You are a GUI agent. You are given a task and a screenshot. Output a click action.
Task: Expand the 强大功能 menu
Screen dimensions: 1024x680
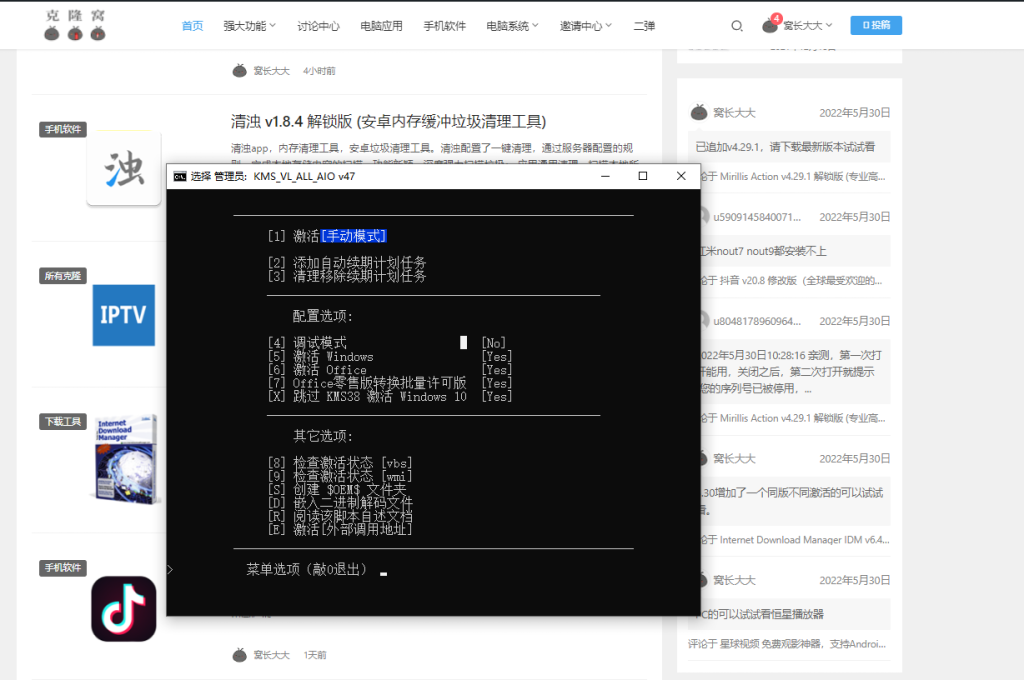tap(249, 25)
